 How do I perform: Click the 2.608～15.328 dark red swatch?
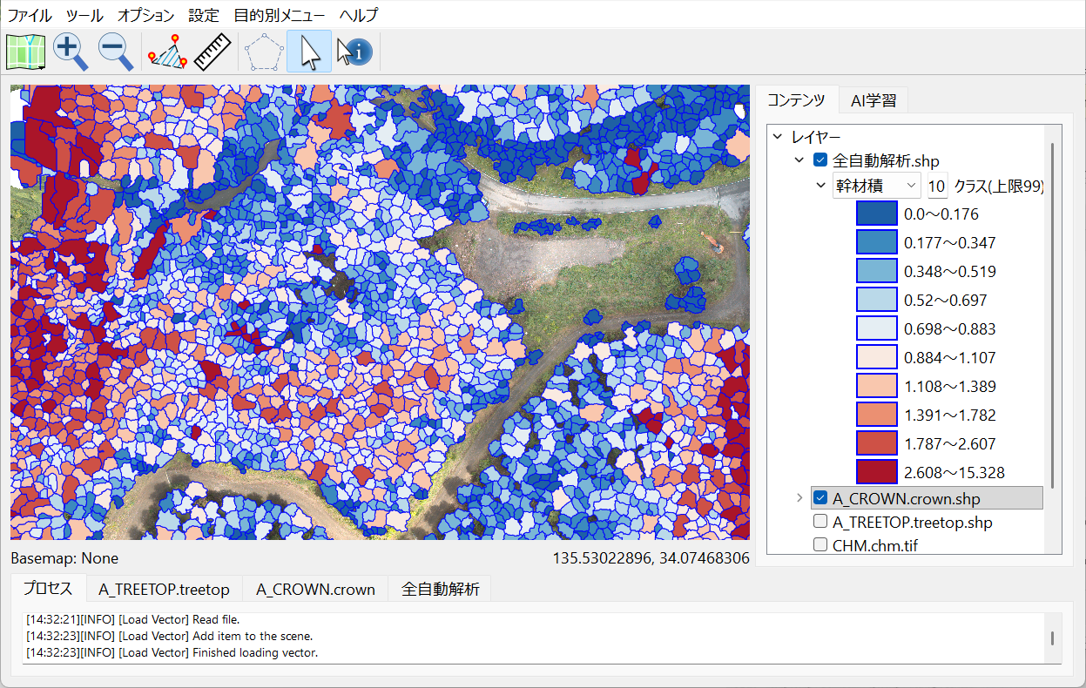tap(877, 472)
